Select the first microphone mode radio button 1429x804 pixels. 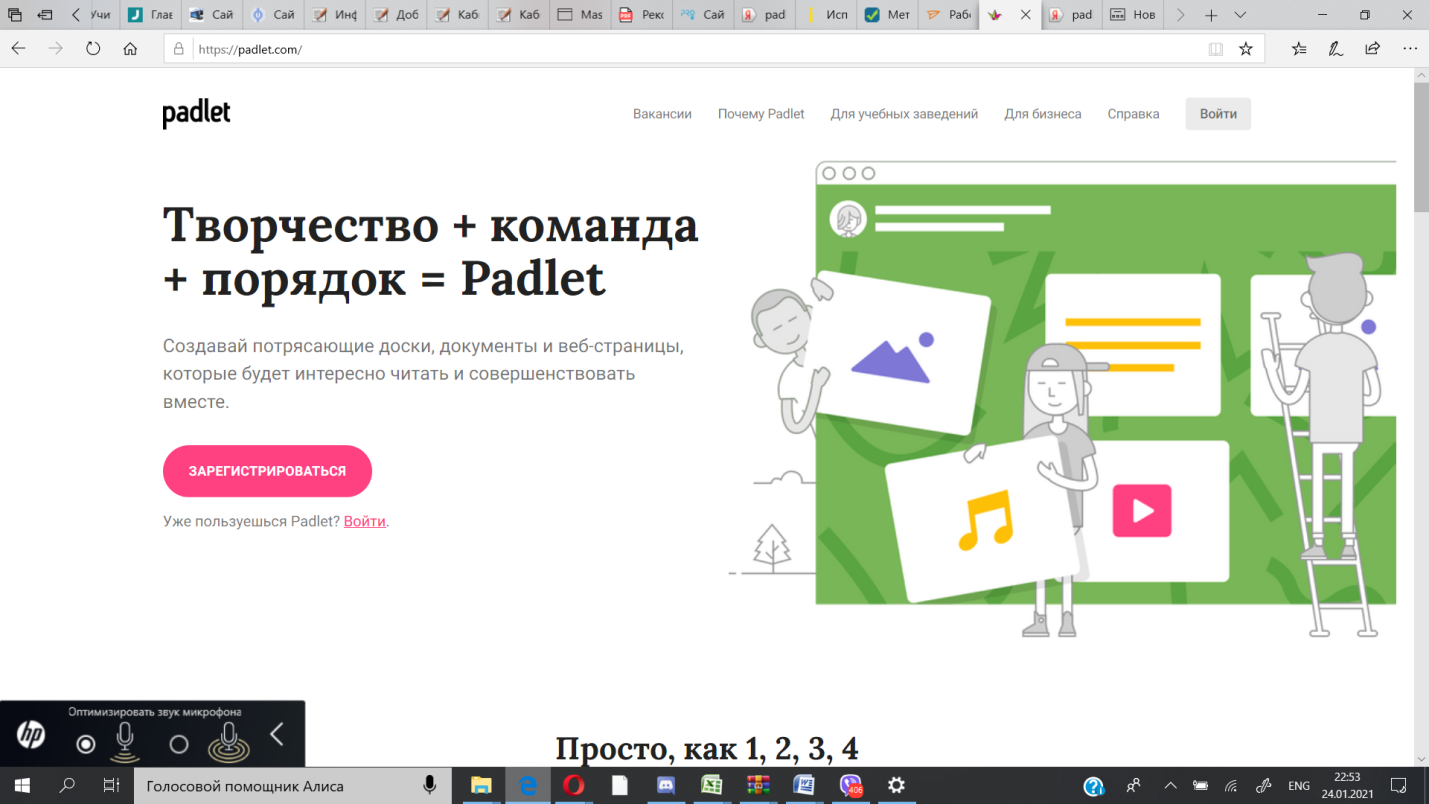click(x=86, y=744)
